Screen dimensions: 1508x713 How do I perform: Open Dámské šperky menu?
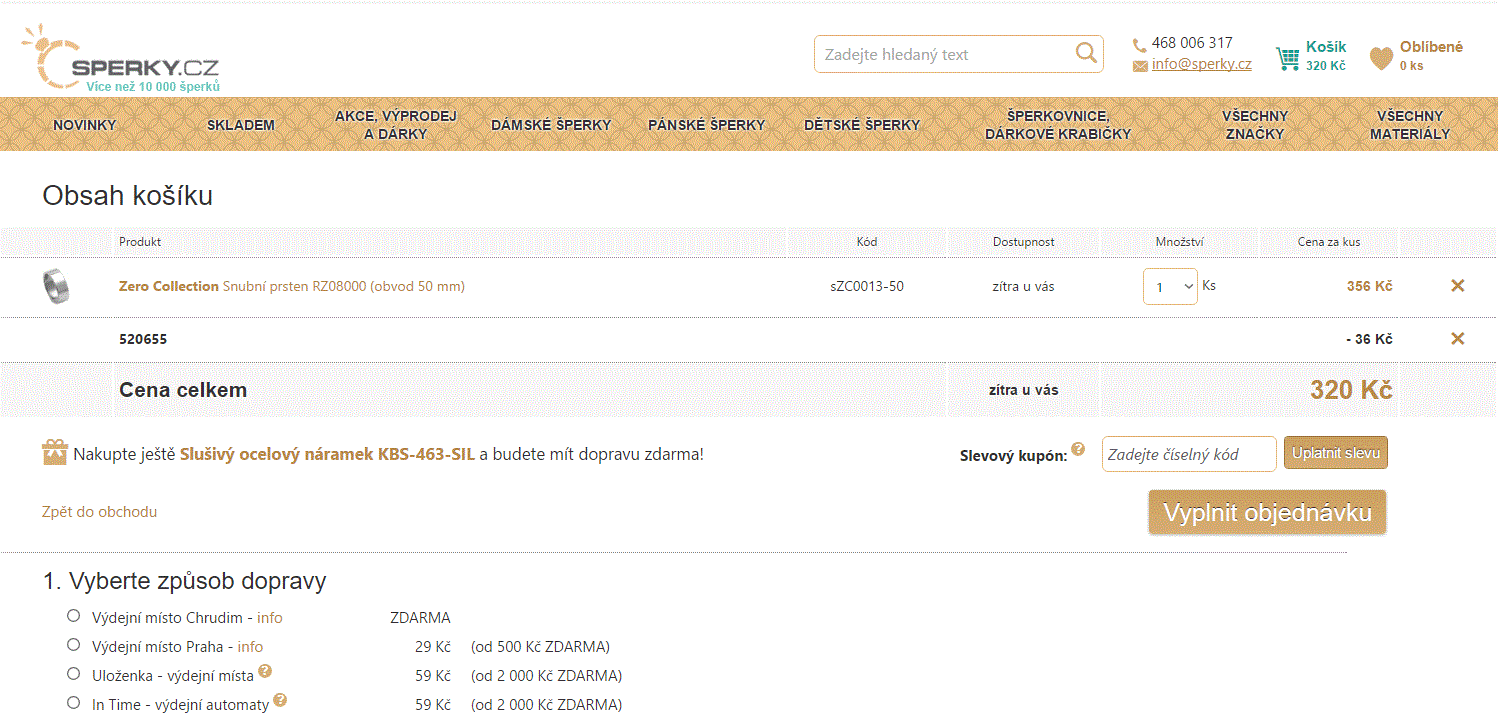click(x=551, y=125)
